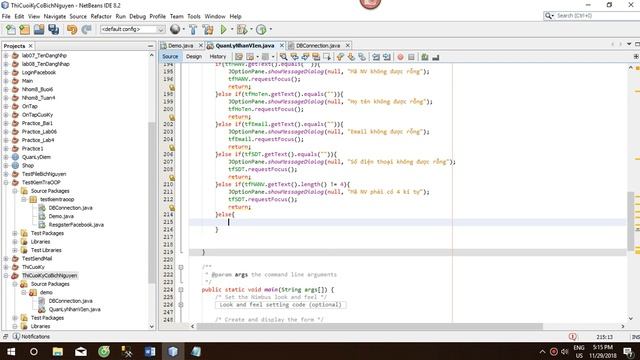The image size is (640, 360).
Task: Click the editor vertical scrollbar thumb
Action: pyautogui.click(x=631, y=220)
